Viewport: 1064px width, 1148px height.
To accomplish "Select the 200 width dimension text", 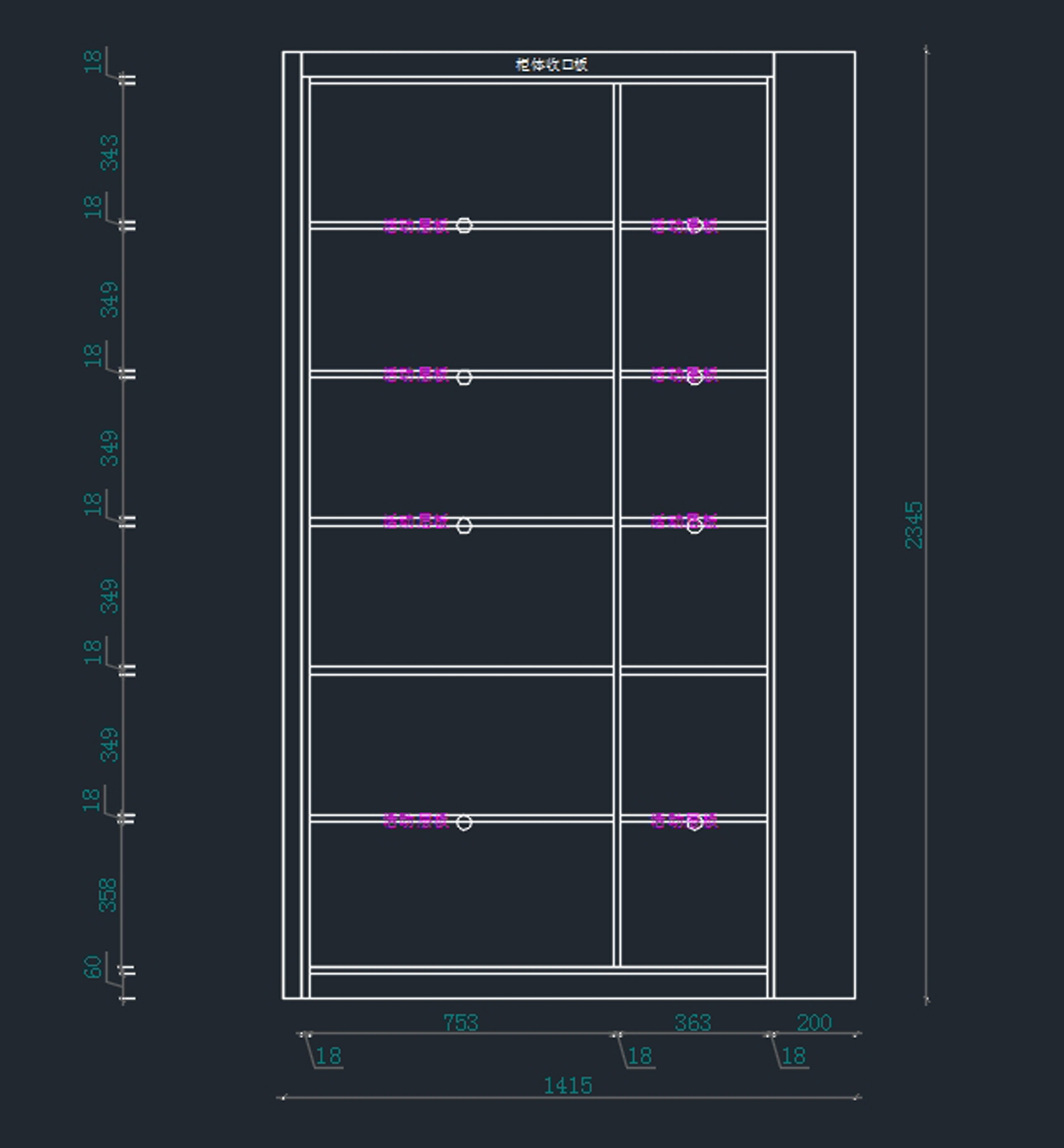I will point(814,1023).
